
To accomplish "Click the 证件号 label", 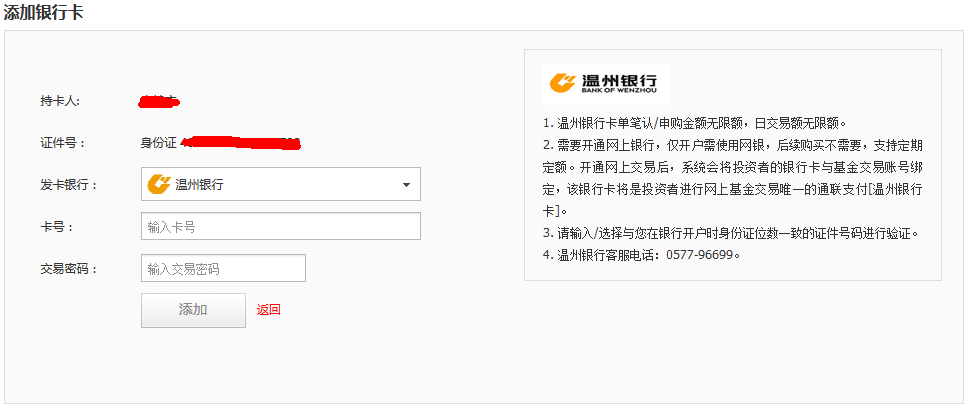I will click(x=60, y=143).
